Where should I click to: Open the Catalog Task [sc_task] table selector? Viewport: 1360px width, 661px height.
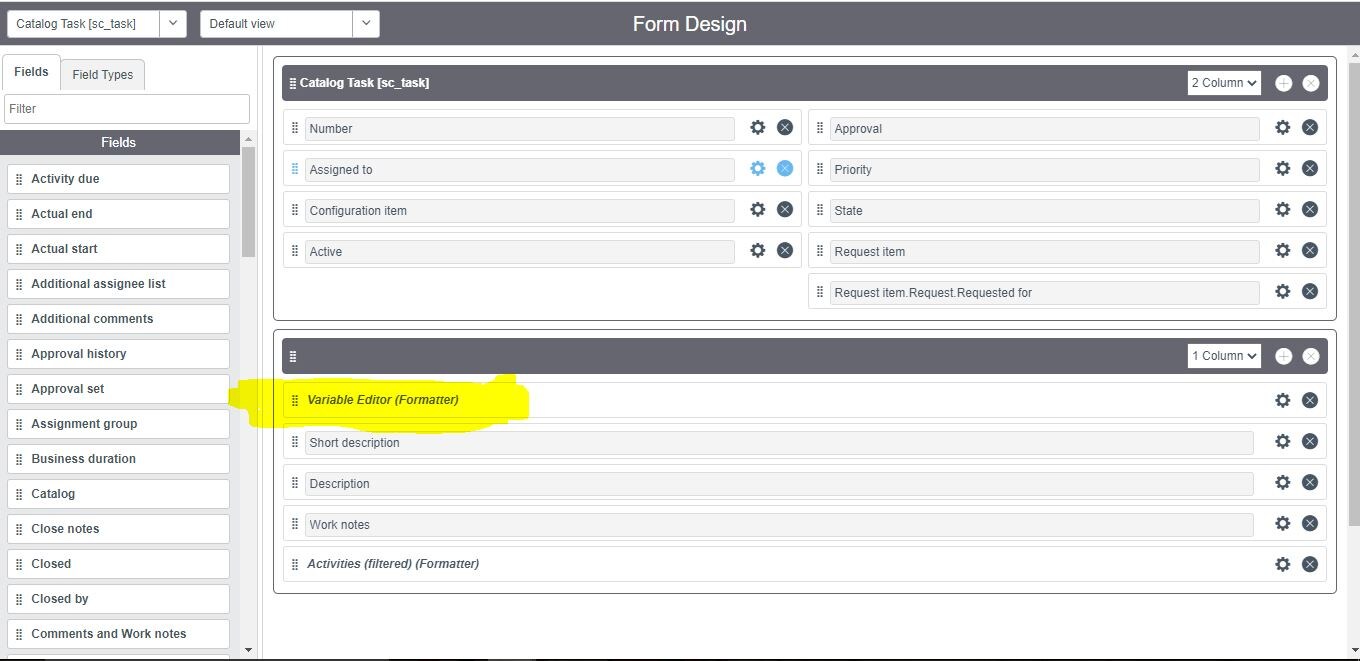click(x=83, y=24)
